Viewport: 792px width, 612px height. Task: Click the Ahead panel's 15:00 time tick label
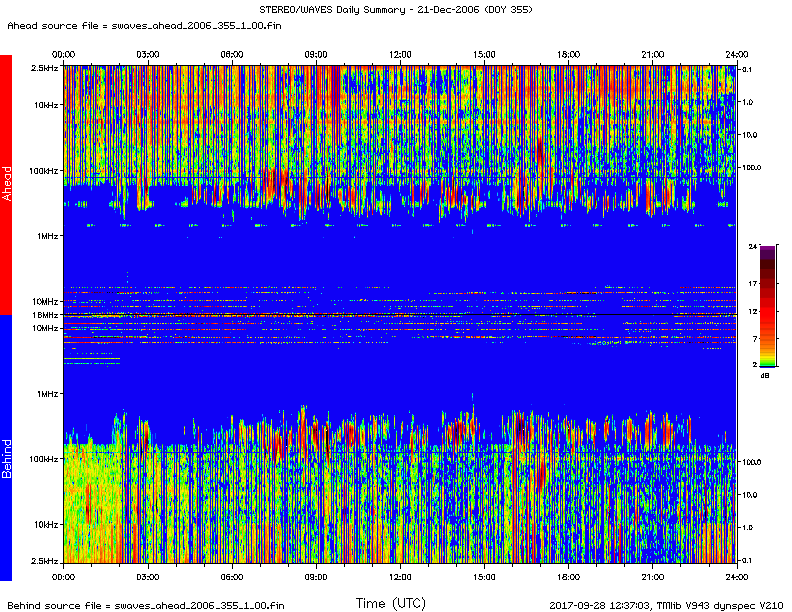click(484, 55)
